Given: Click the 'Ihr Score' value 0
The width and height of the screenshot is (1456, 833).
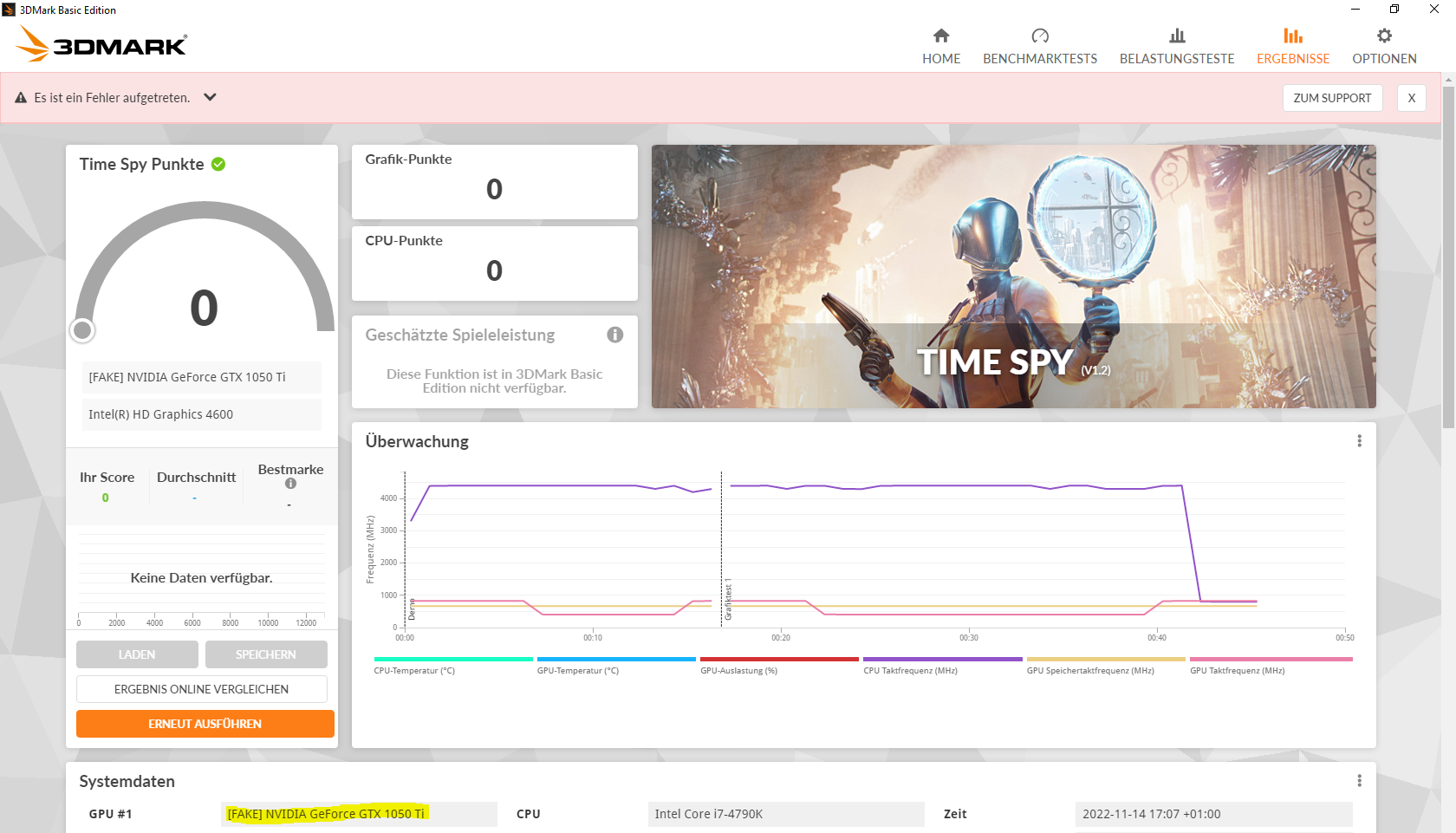Looking at the screenshot, I should (106, 498).
